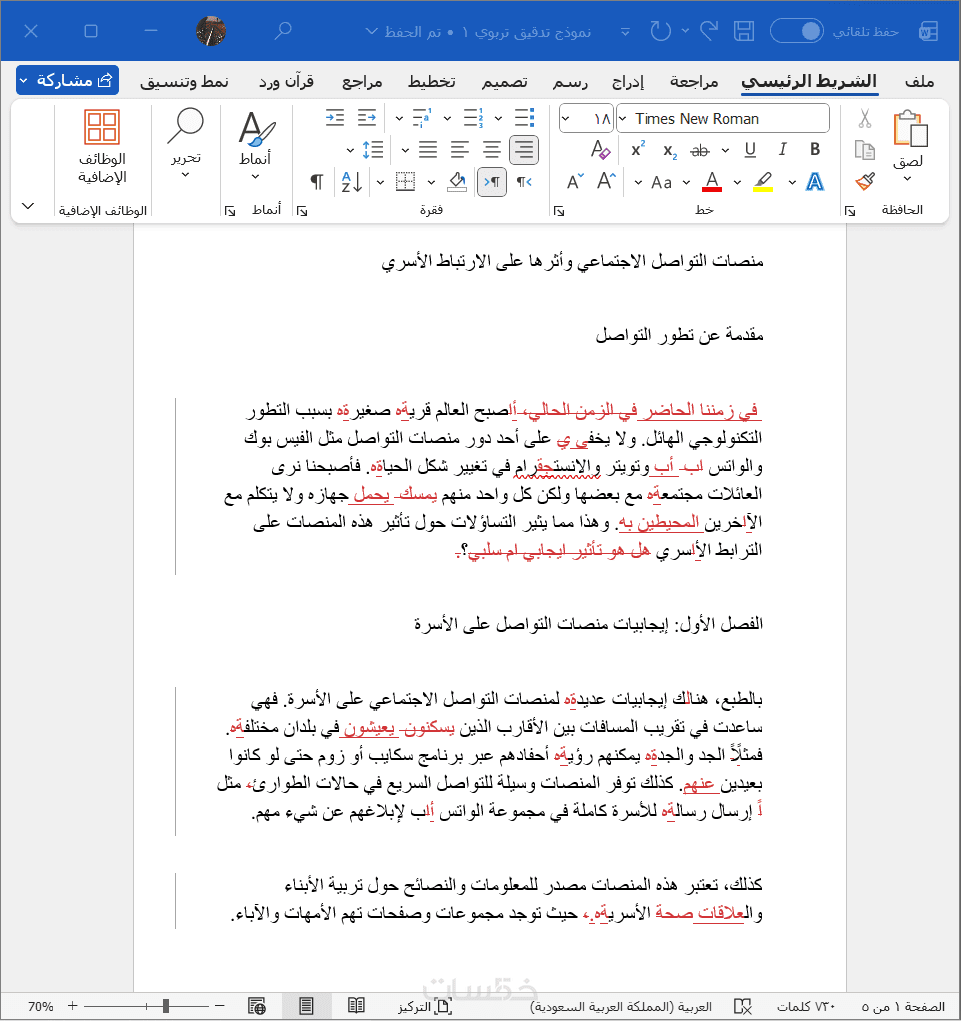Switch to تخطيط Layout tab

(432, 81)
